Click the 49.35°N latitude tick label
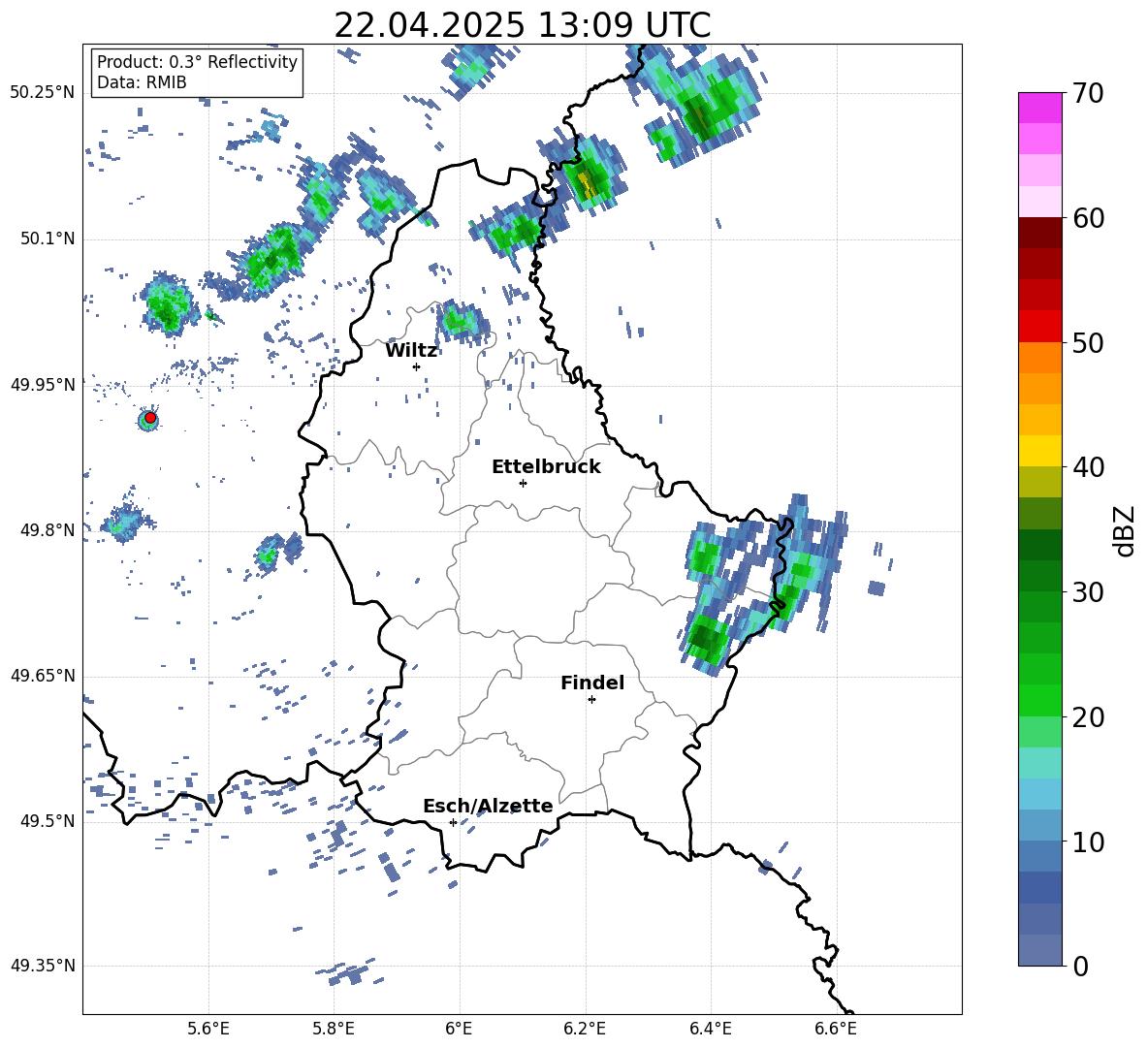Viewport: 1148px width, 1048px height. point(43,966)
